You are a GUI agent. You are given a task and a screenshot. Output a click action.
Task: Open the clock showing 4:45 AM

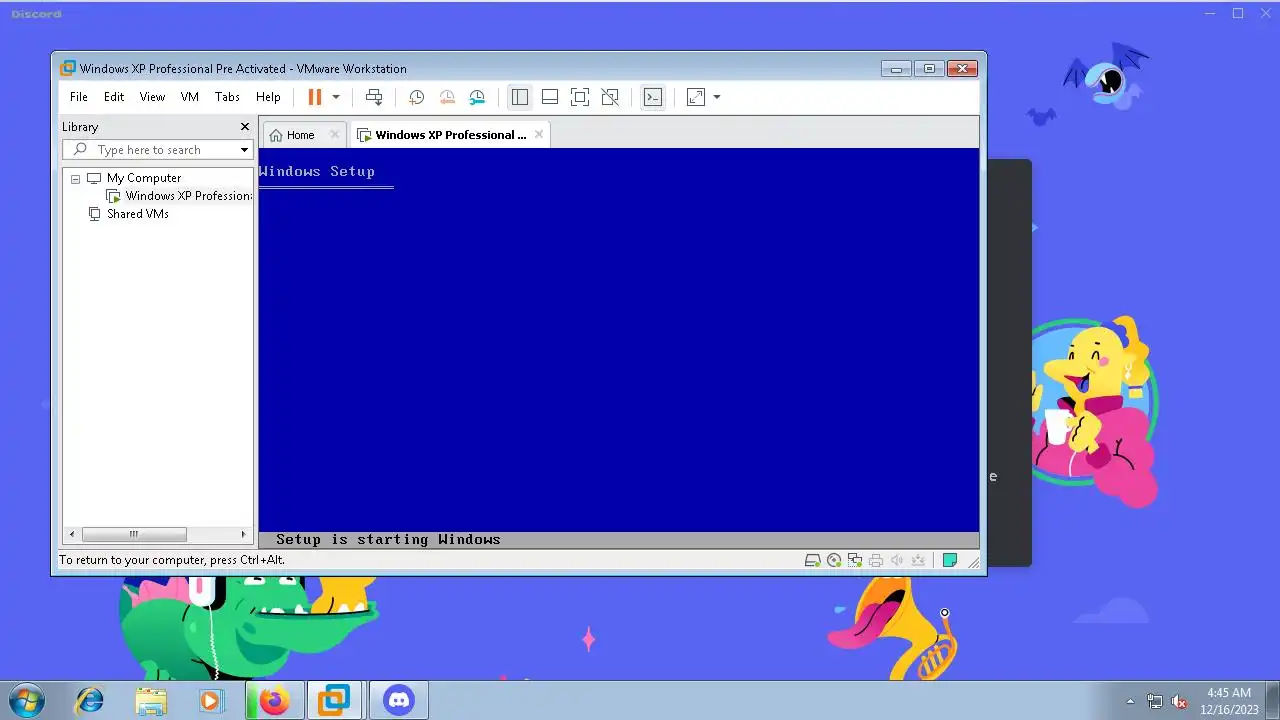[1229, 700]
